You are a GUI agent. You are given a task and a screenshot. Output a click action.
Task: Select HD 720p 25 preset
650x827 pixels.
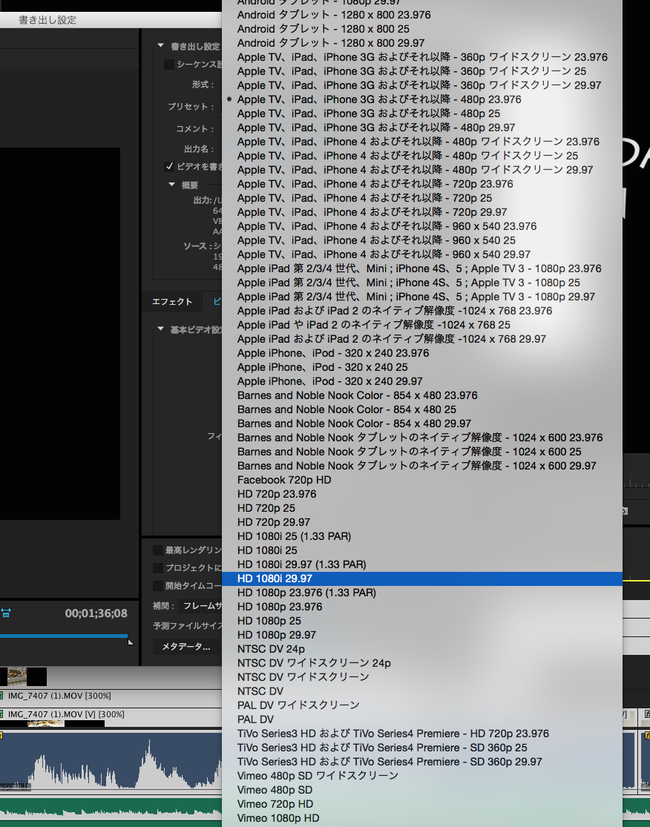point(422,508)
